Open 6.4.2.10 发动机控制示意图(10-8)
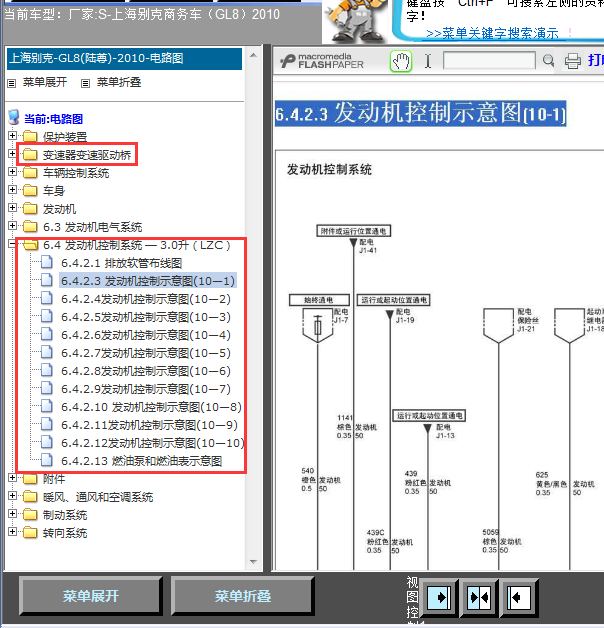The height and width of the screenshot is (628, 604). pyautogui.click(x=151, y=407)
